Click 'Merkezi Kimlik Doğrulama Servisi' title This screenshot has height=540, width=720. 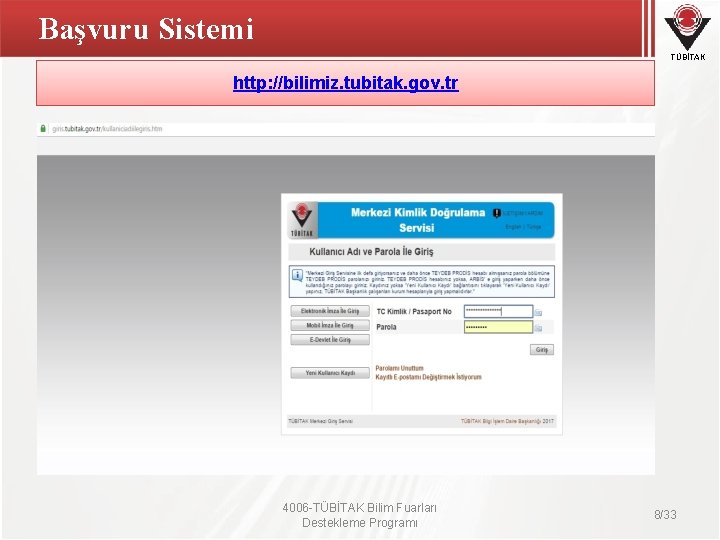[417, 220]
